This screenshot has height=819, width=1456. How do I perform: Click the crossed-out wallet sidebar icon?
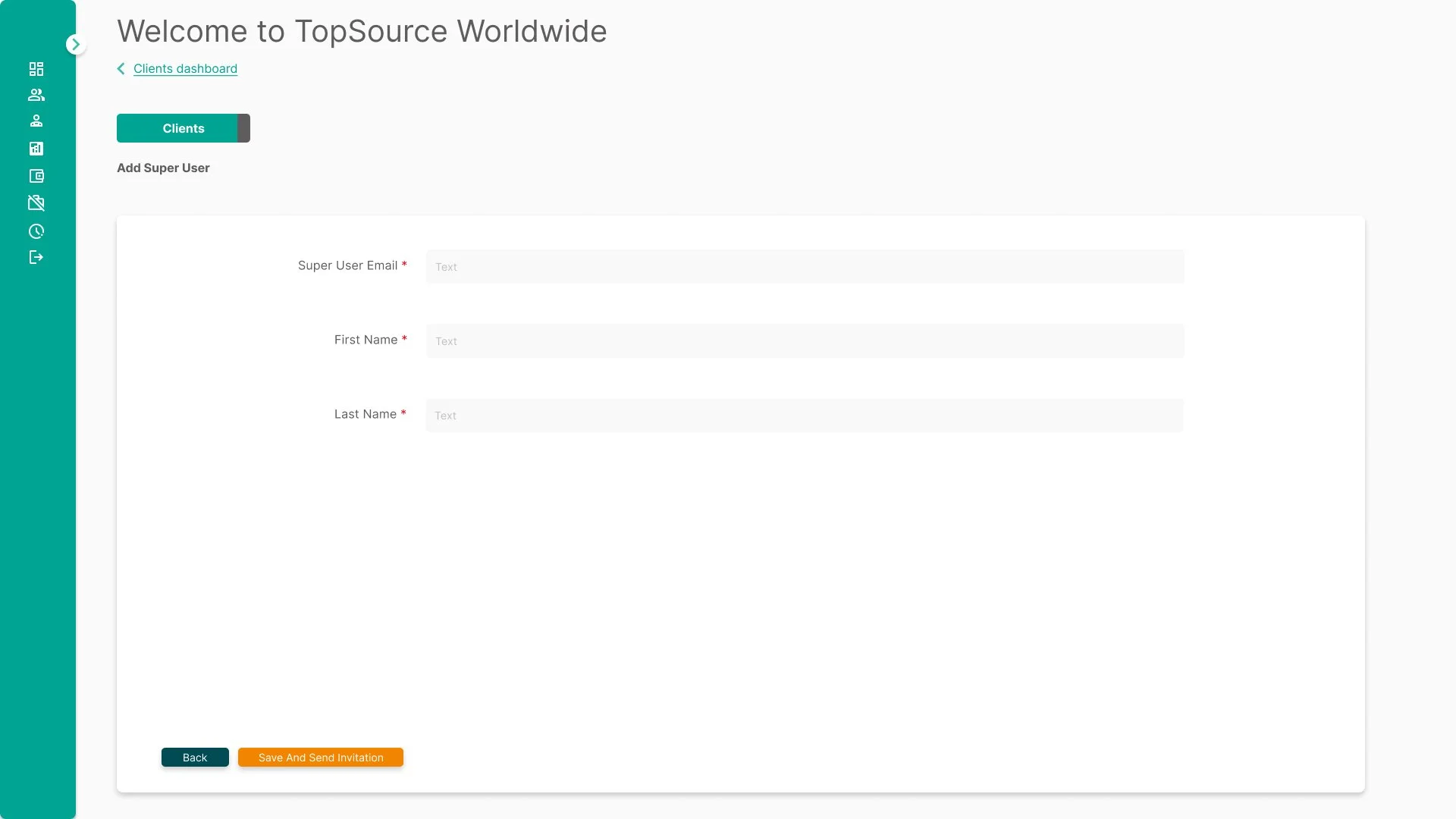36,202
